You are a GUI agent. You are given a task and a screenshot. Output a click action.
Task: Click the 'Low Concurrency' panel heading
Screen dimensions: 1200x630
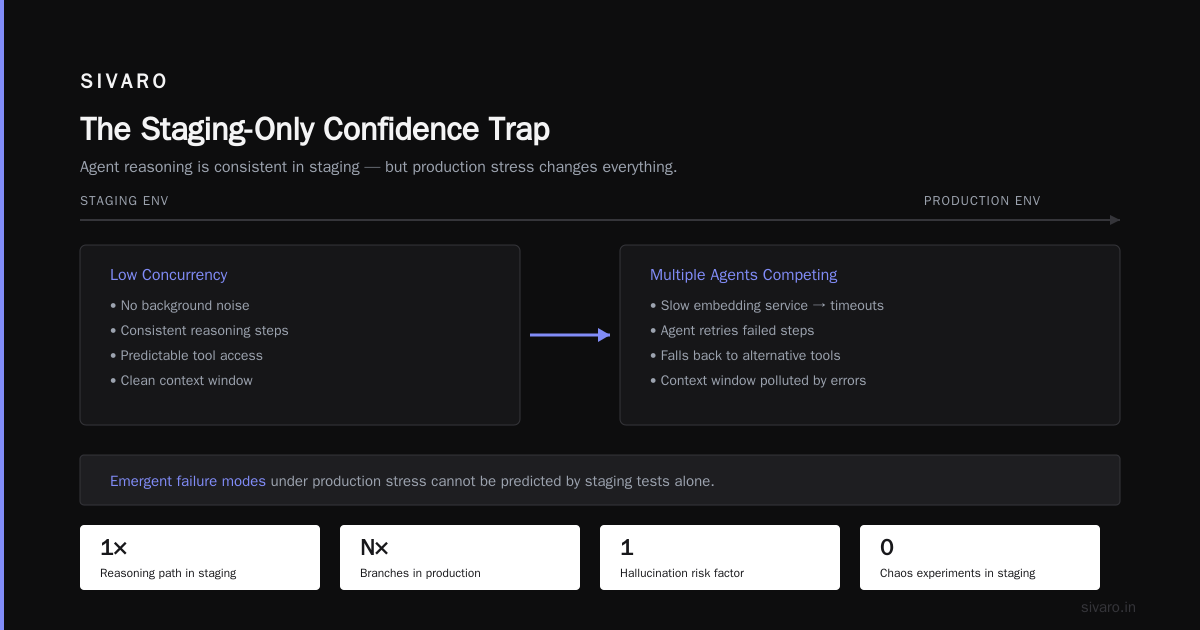point(168,275)
